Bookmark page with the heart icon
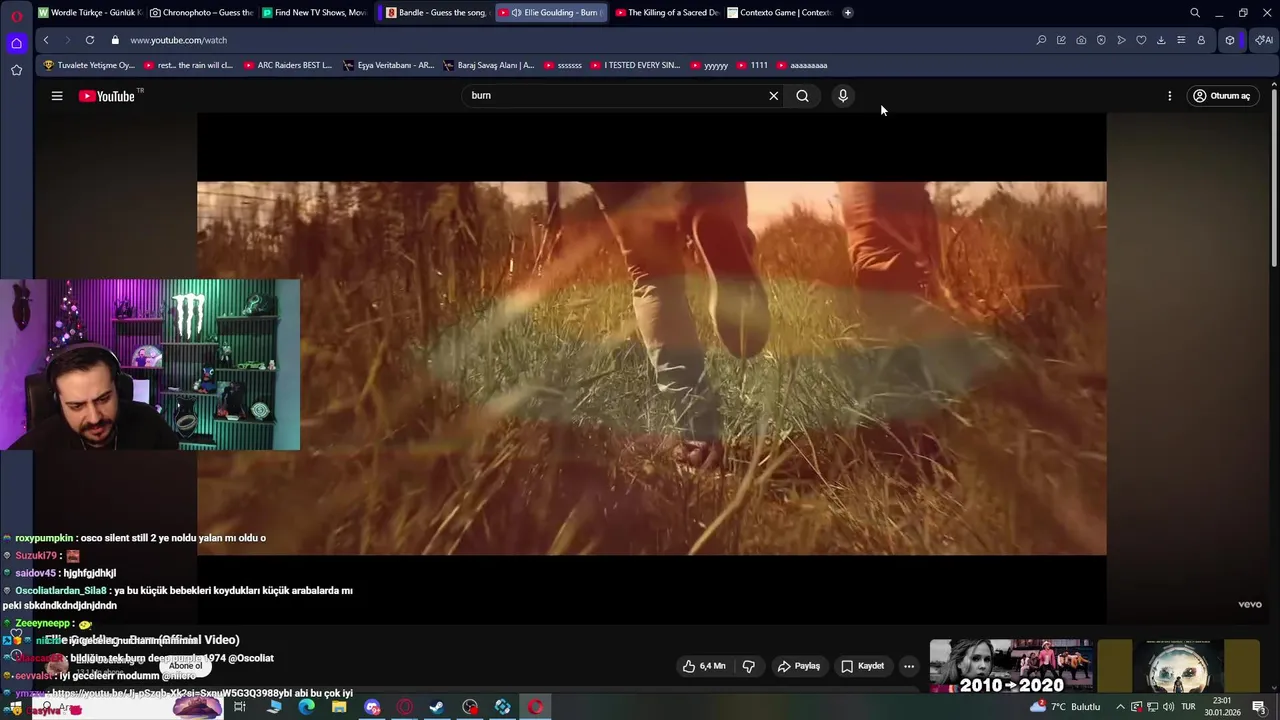Viewport: 1280px width, 720px height. (x=1141, y=40)
